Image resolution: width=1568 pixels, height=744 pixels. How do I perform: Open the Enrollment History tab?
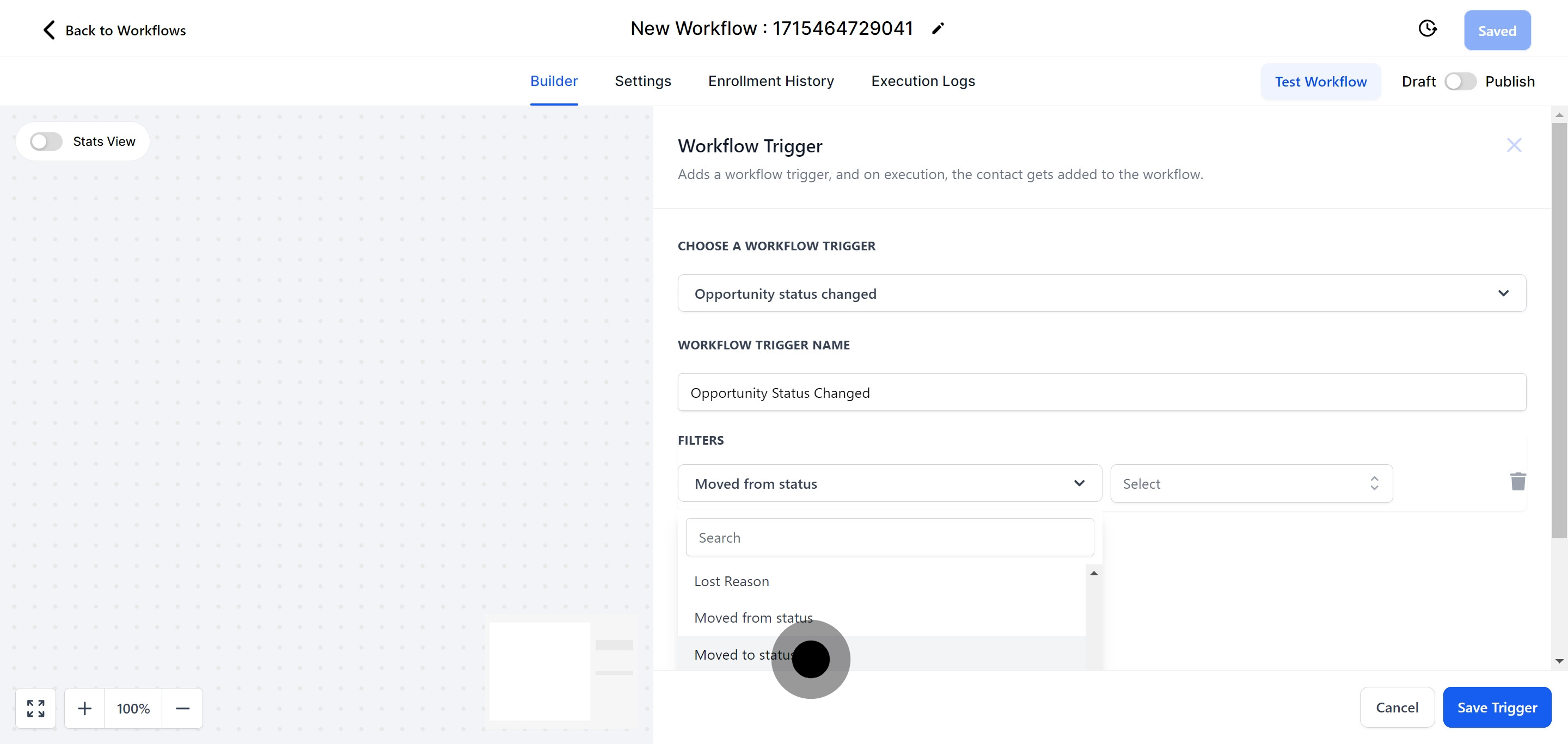(770, 81)
